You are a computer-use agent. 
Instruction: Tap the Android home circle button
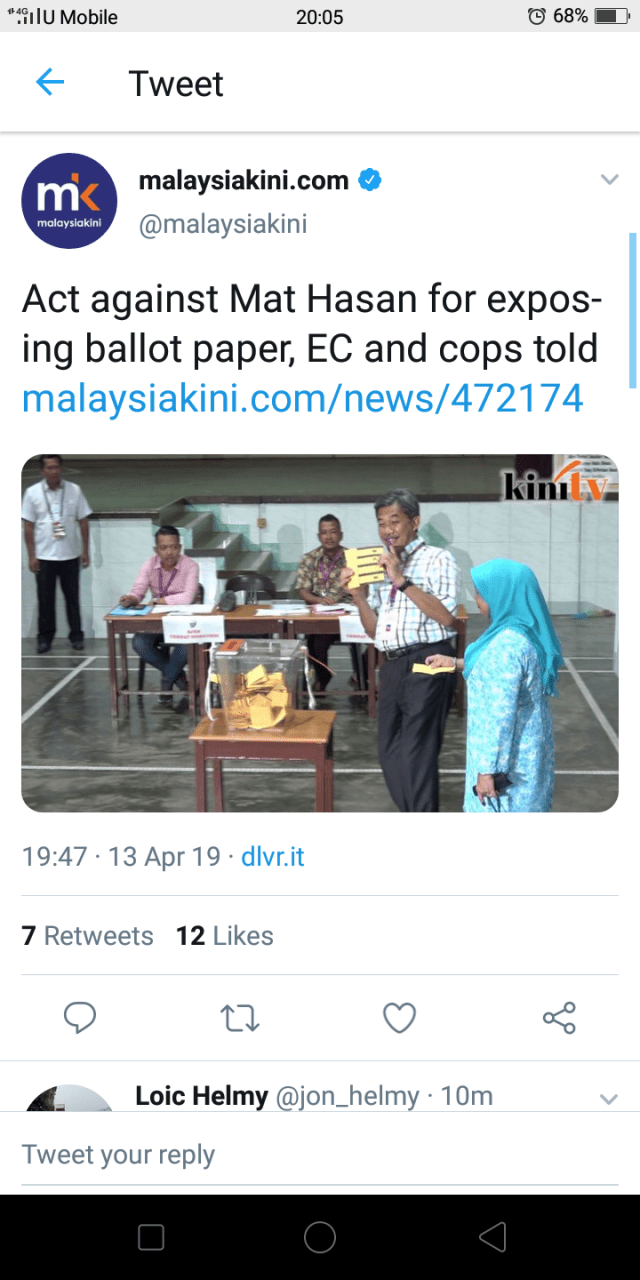pyautogui.click(x=320, y=1237)
